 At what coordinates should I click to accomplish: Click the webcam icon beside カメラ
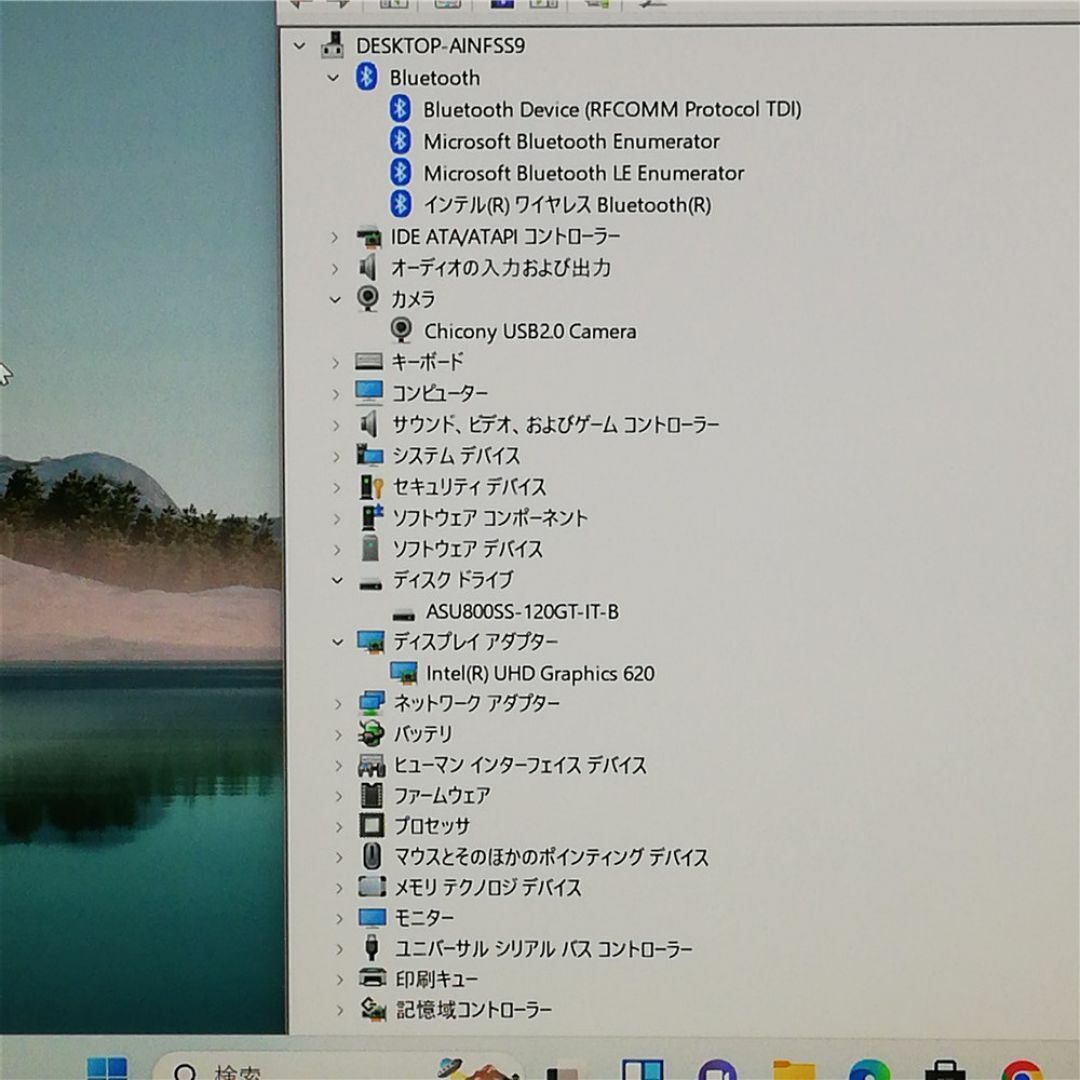pyautogui.click(x=368, y=298)
